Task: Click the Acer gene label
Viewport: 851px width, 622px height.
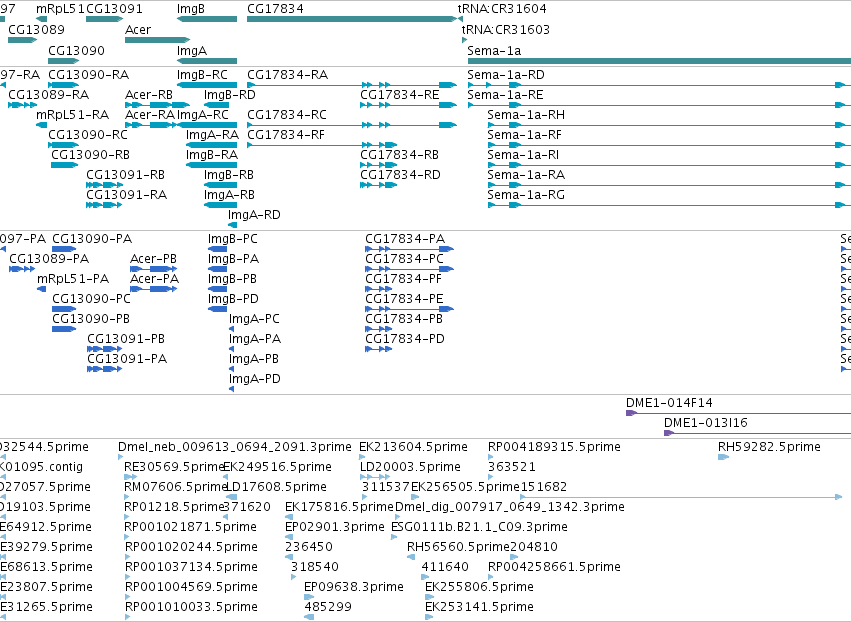Action: coord(138,29)
